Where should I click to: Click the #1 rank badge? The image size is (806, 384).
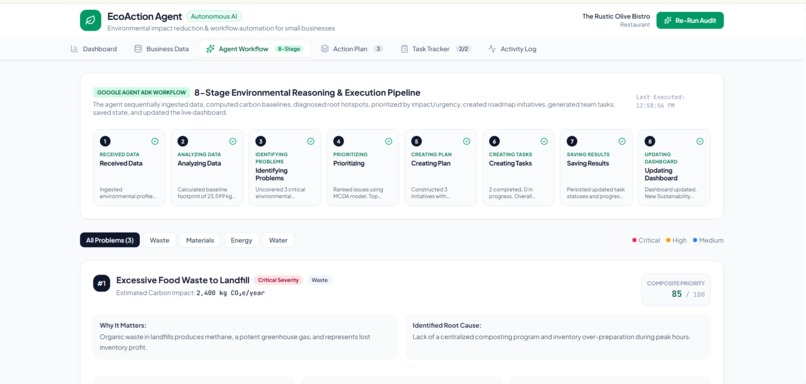click(101, 283)
